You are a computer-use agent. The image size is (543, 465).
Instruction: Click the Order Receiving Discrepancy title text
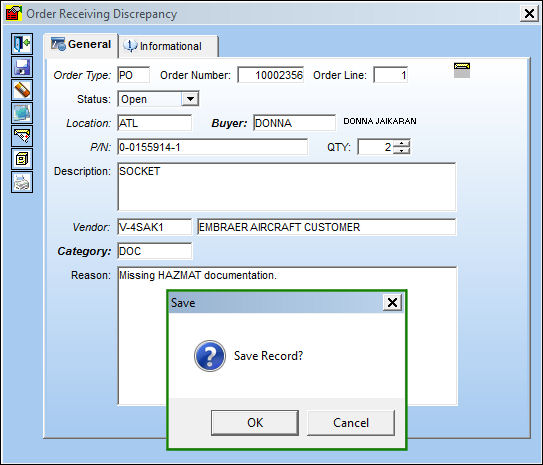click(101, 14)
